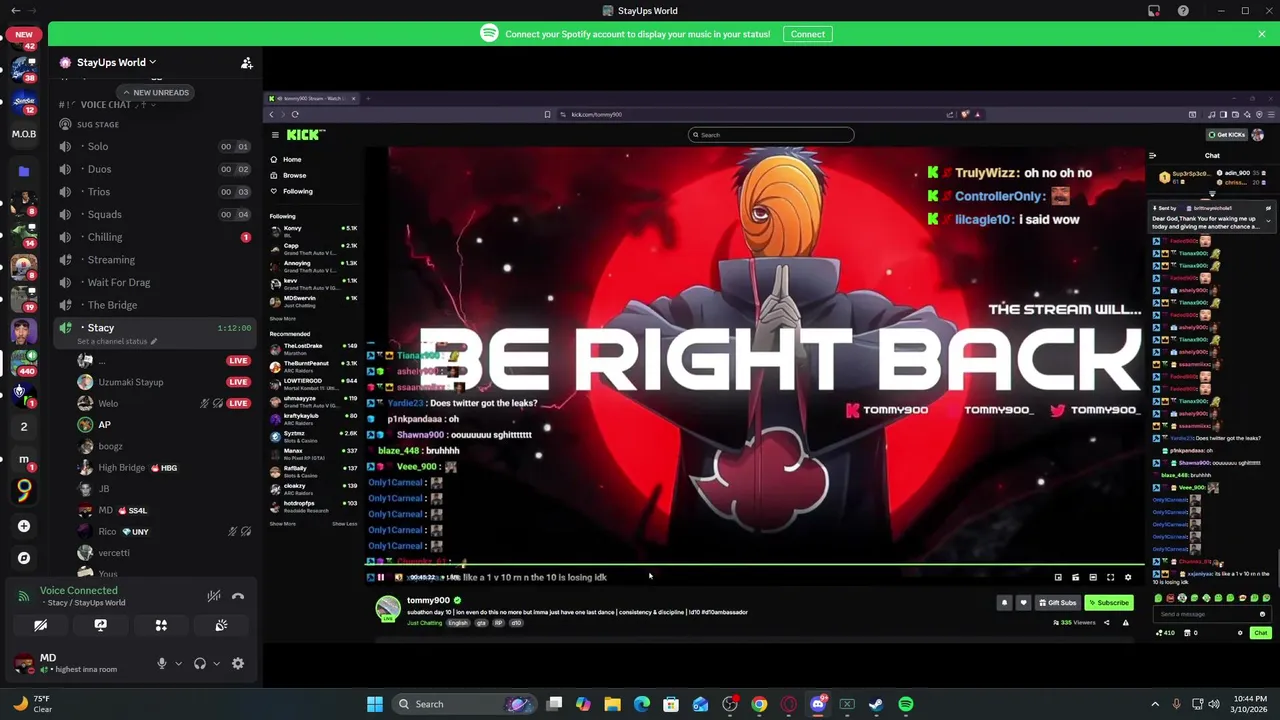This screenshot has height=720, width=1280.
Task: Set a channel status for Stacy
Action: click(x=115, y=341)
